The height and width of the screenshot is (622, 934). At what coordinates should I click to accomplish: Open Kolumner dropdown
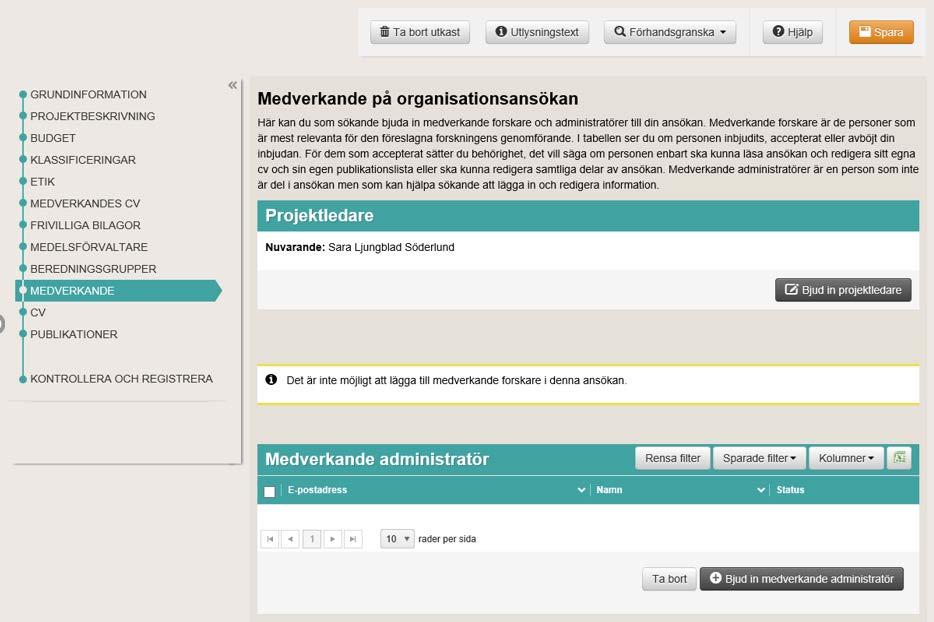pyautogui.click(x=846, y=458)
